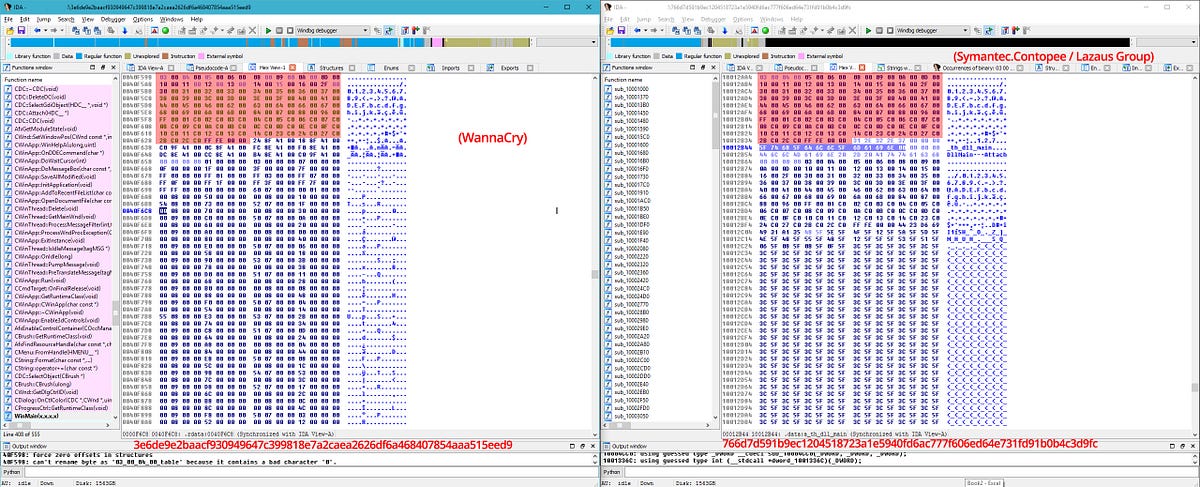
Task: Open navigation band dropdown in left IDA
Action: pyautogui.click(x=593, y=43)
